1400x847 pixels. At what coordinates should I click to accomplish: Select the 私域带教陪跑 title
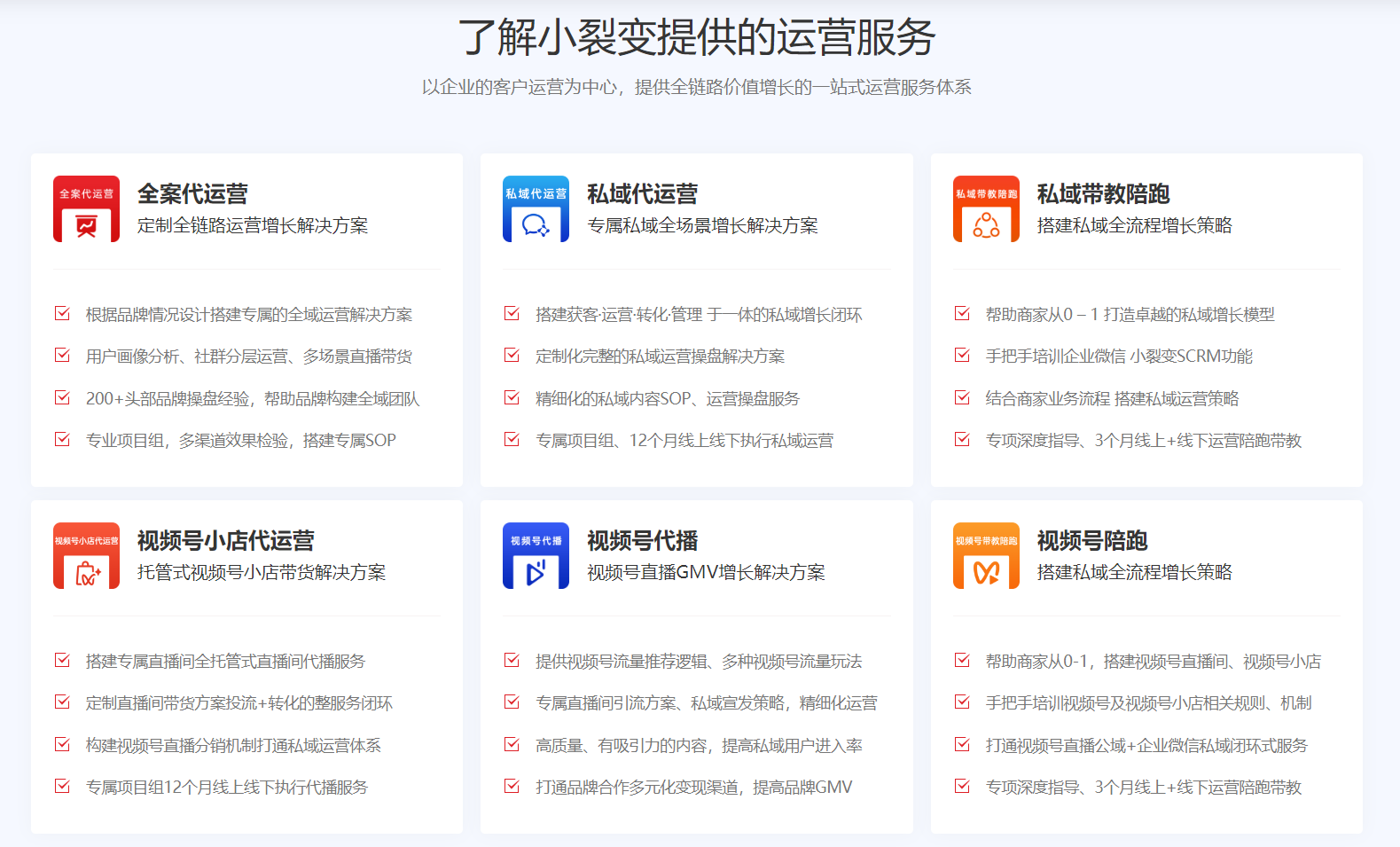pyautogui.click(x=1103, y=193)
